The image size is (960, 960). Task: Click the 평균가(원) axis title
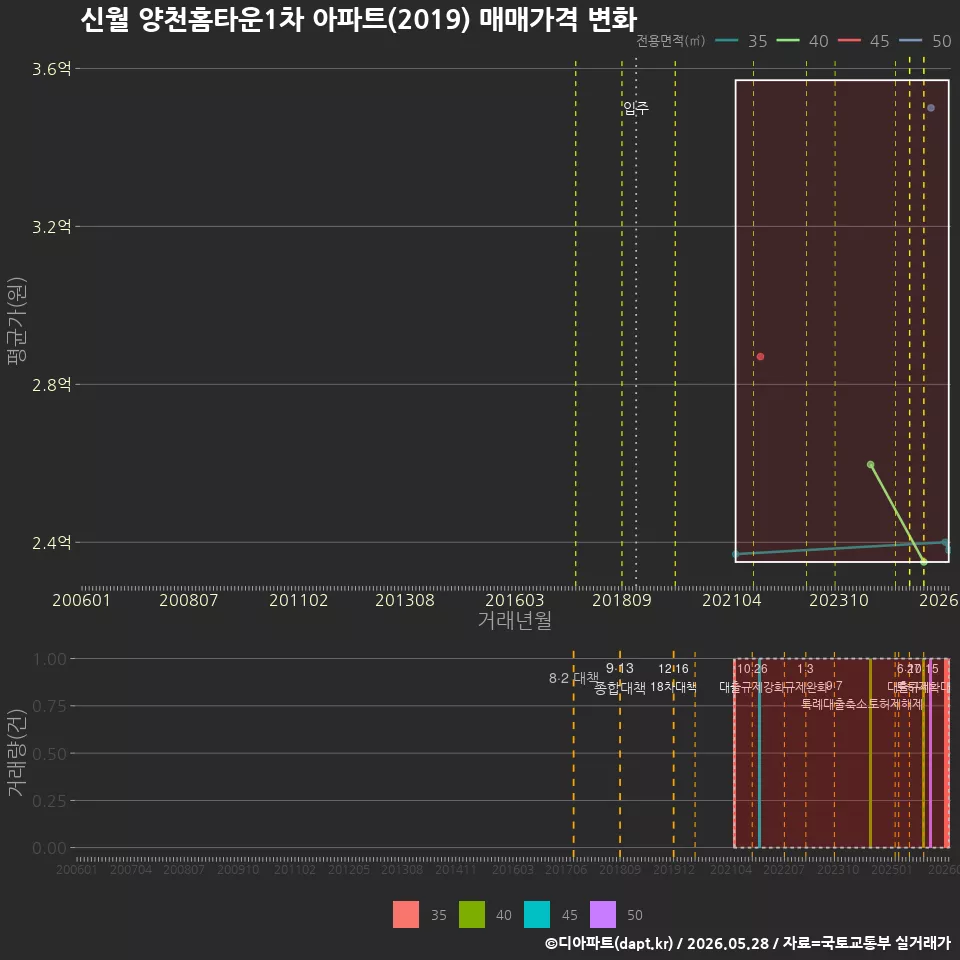tap(17, 321)
